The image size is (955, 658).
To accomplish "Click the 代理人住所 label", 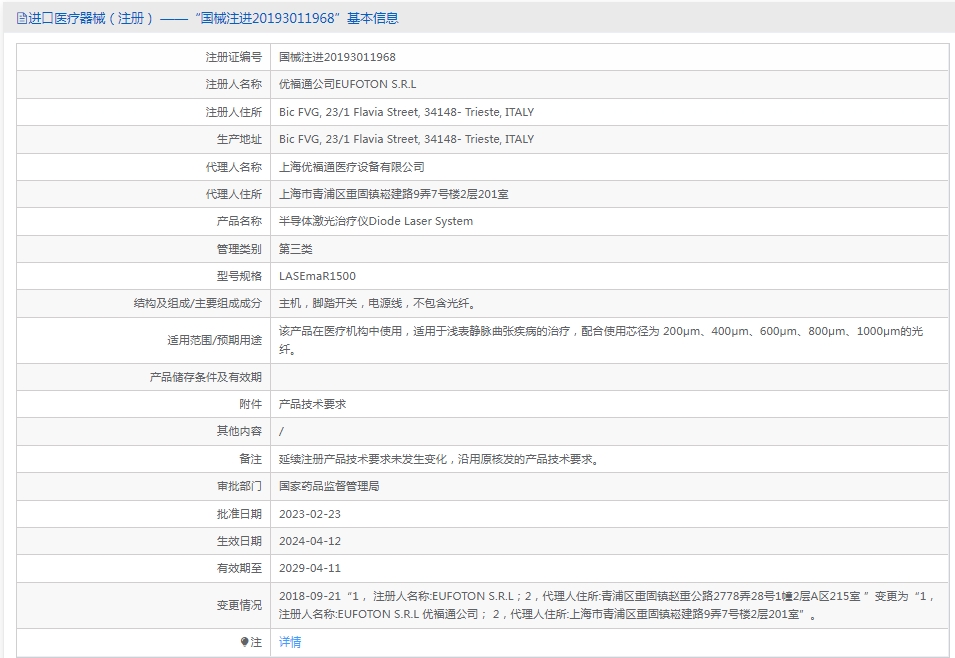I will tap(233, 194).
